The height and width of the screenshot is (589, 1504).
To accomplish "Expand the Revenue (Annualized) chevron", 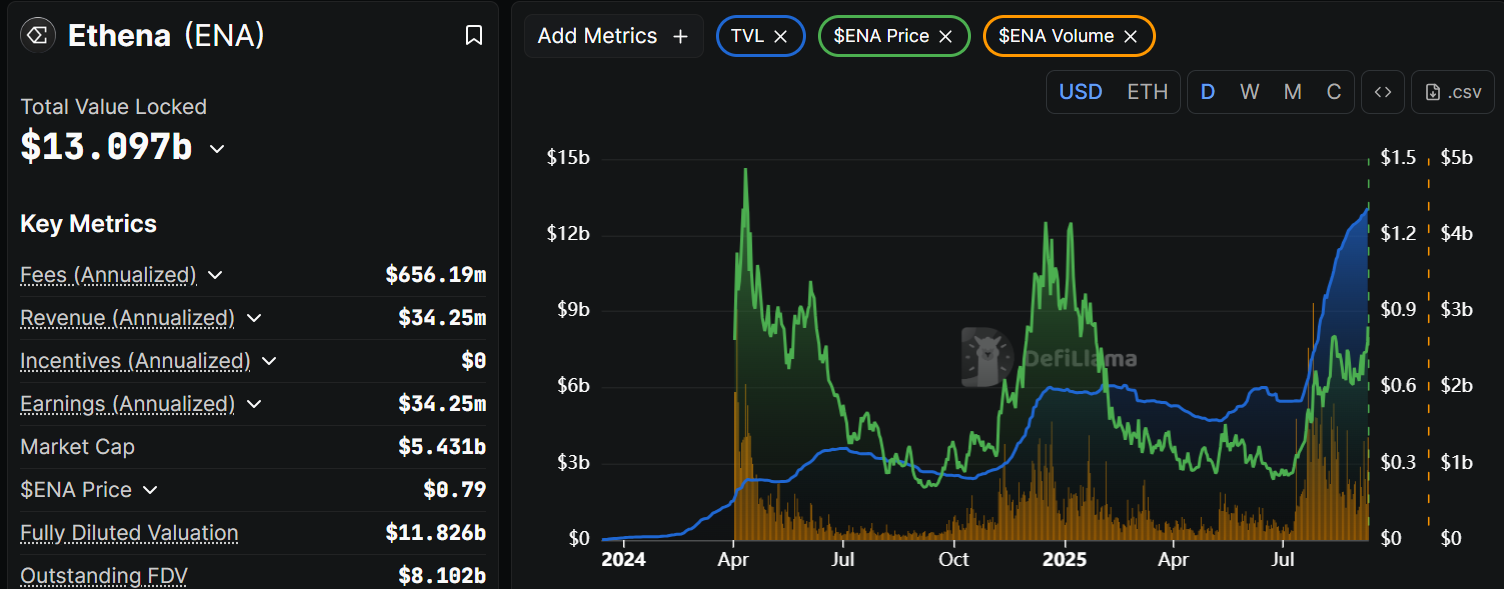I will [x=254, y=318].
